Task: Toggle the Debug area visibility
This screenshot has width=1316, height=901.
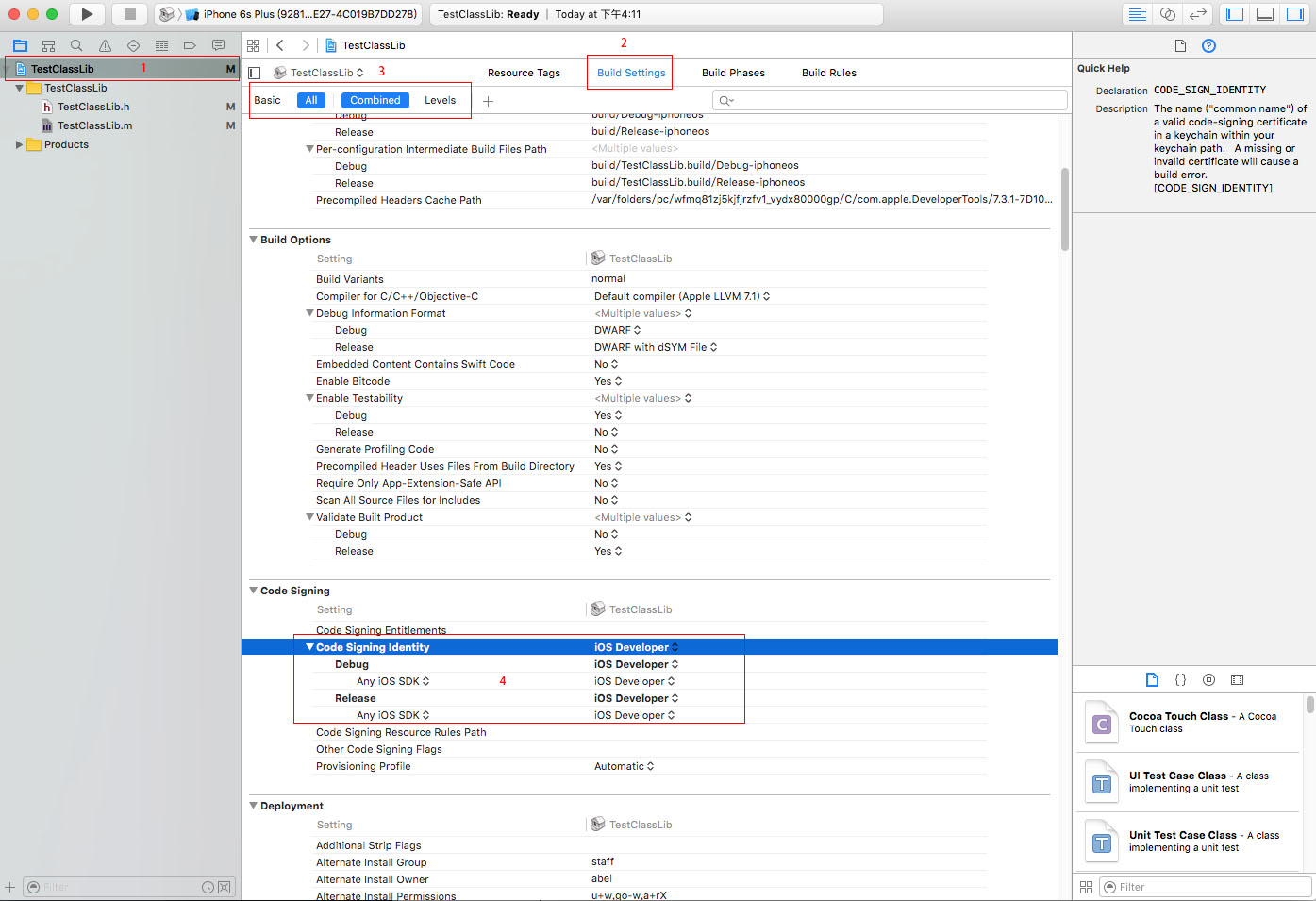Action: (x=1265, y=14)
